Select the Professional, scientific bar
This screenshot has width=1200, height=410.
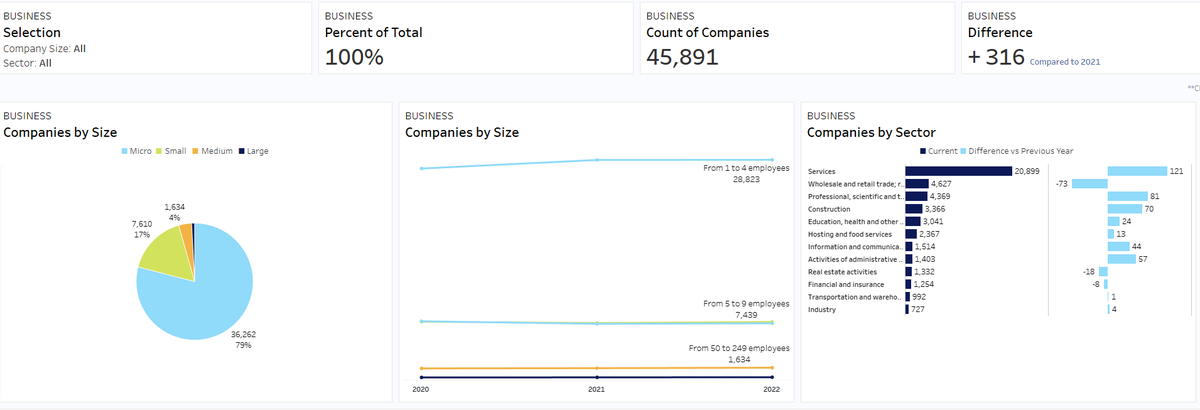pyautogui.click(x=916, y=196)
